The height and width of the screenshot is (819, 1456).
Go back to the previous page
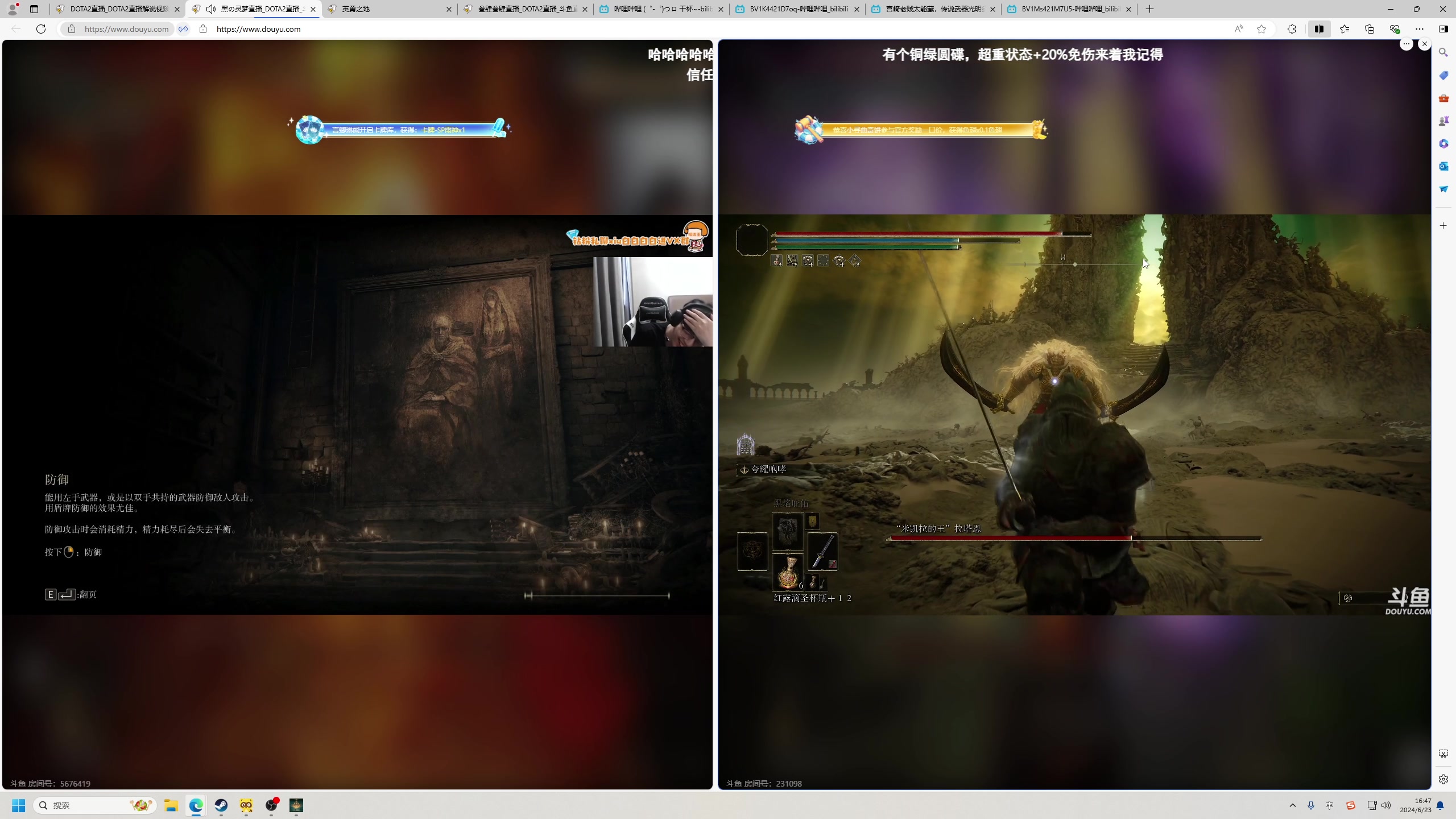tap(16, 29)
